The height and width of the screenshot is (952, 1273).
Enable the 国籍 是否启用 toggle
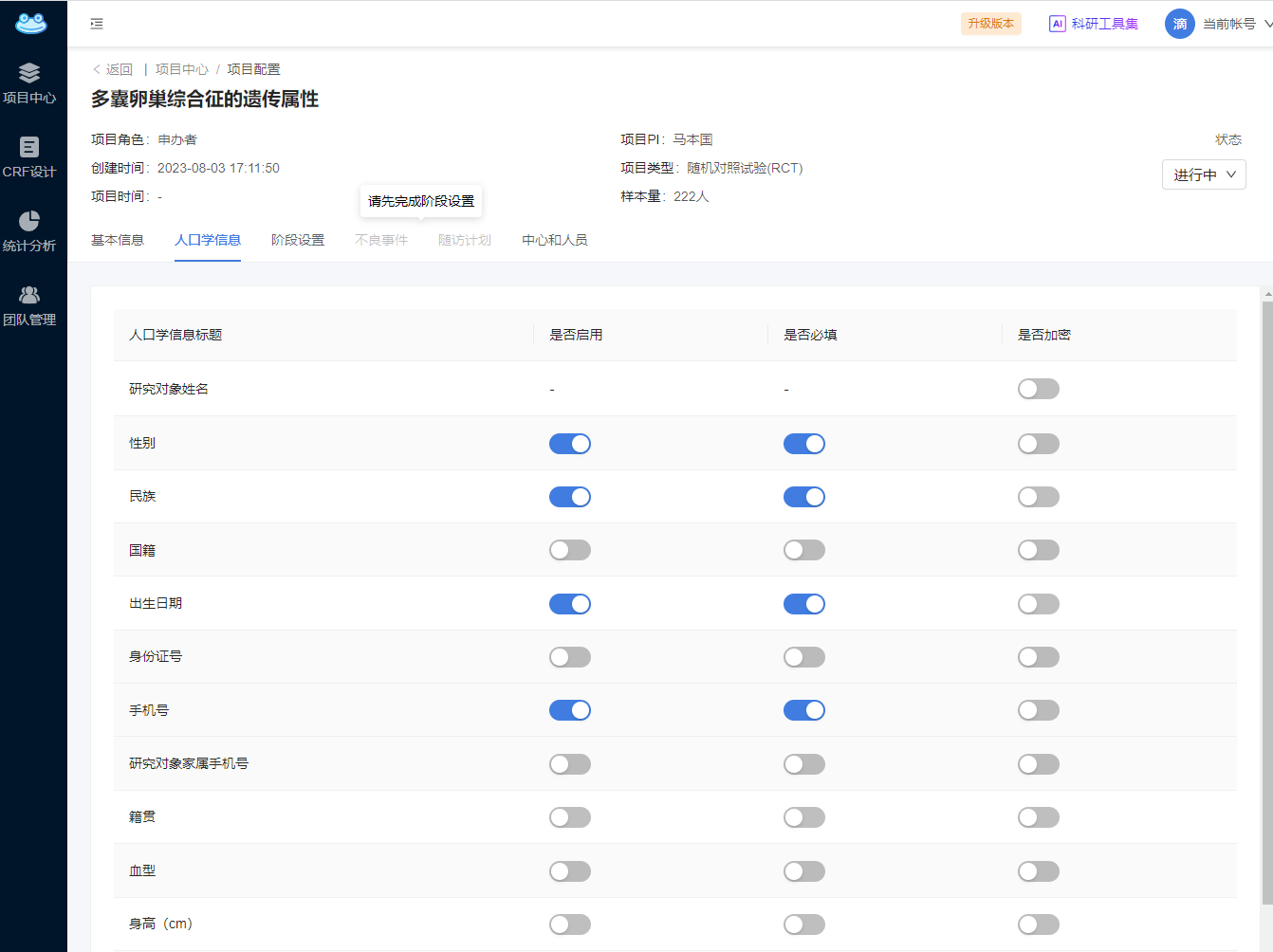[x=569, y=550]
